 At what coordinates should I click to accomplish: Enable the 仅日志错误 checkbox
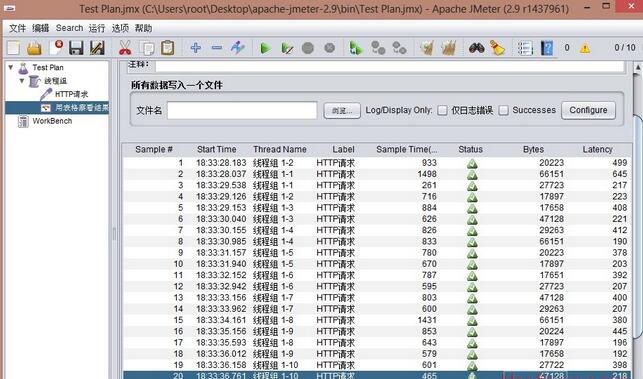pos(442,110)
